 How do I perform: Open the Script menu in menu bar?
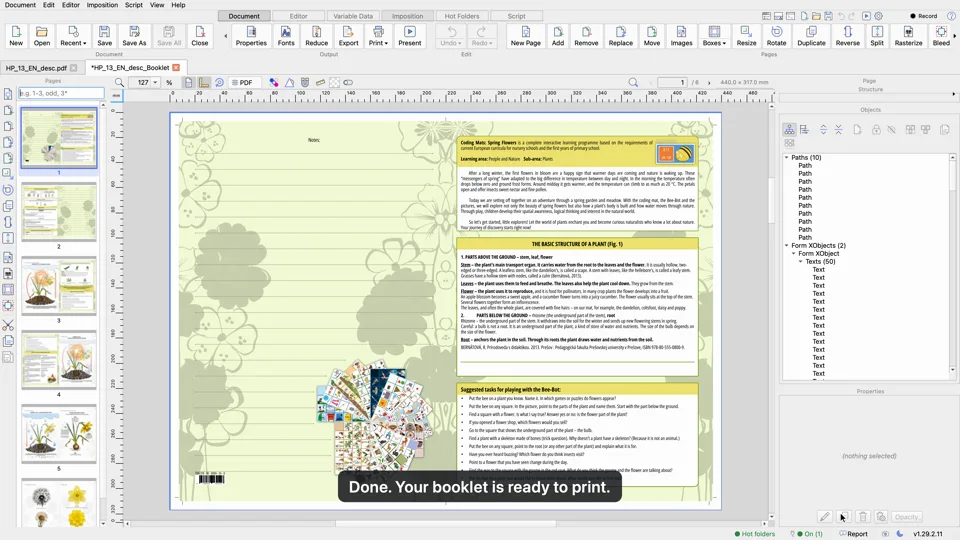[133, 5]
